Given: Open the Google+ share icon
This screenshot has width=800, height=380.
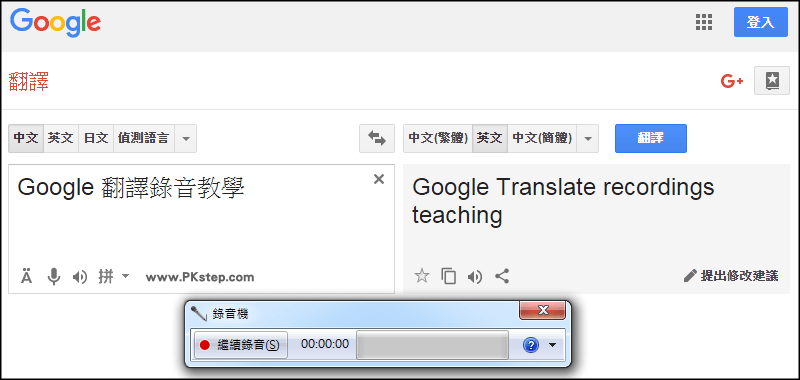Looking at the screenshot, I should click(732, 81).
